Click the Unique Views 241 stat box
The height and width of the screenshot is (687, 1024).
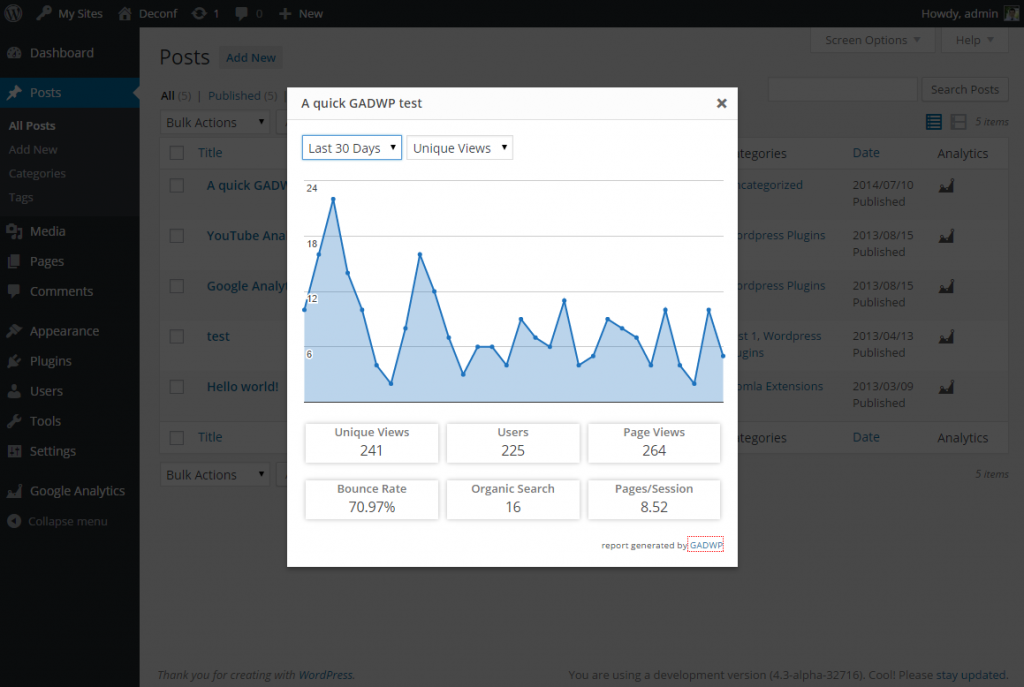click(x=372, y=443)
